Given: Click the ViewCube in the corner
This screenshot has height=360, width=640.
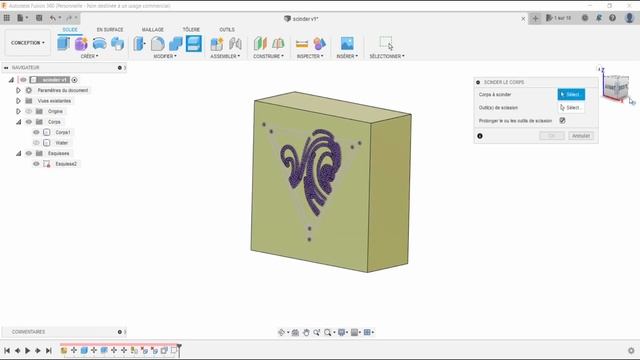Looking at the screenshot, I should tap(616, 87).
